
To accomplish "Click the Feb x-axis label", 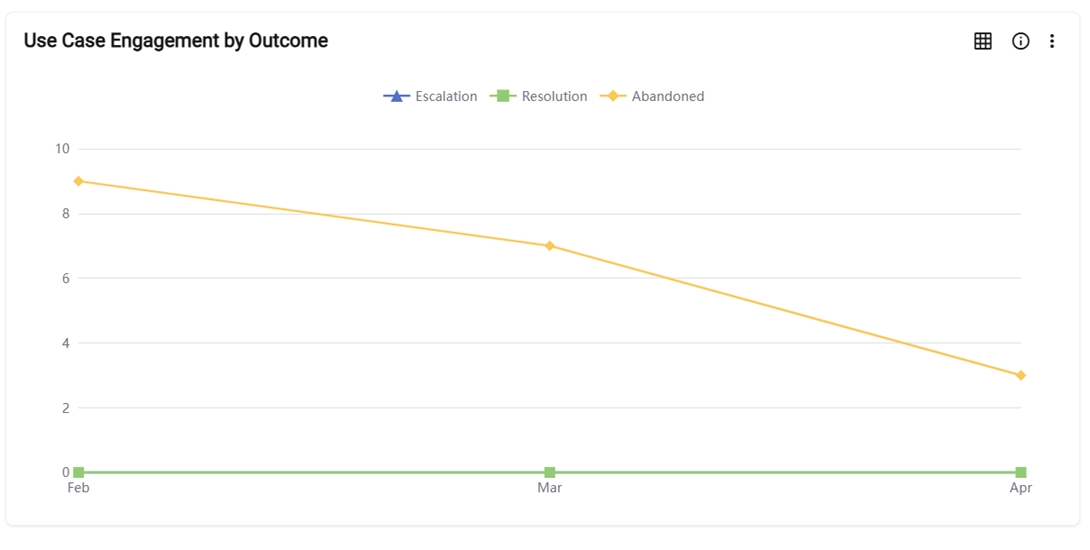I will (x=78, y=488).
